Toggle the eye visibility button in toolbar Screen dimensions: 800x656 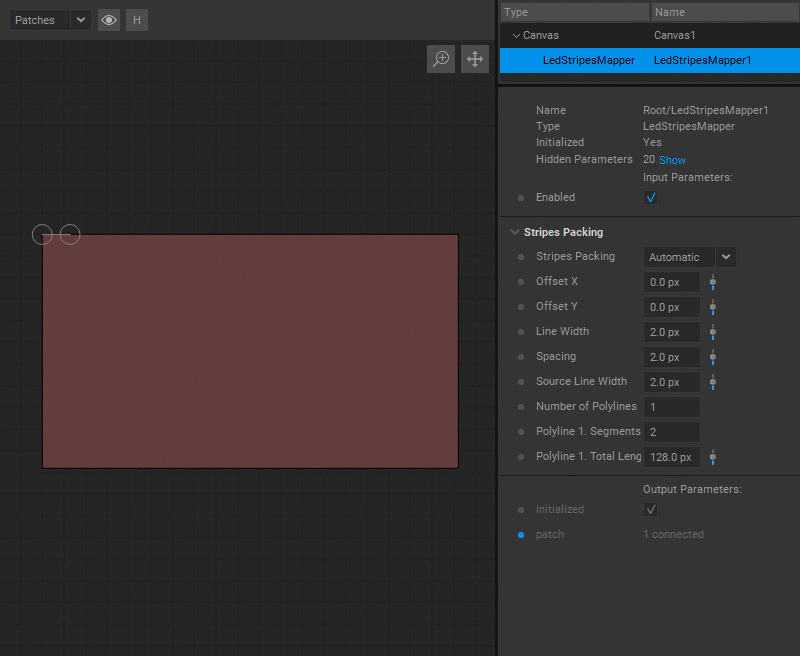click(109, 20)
